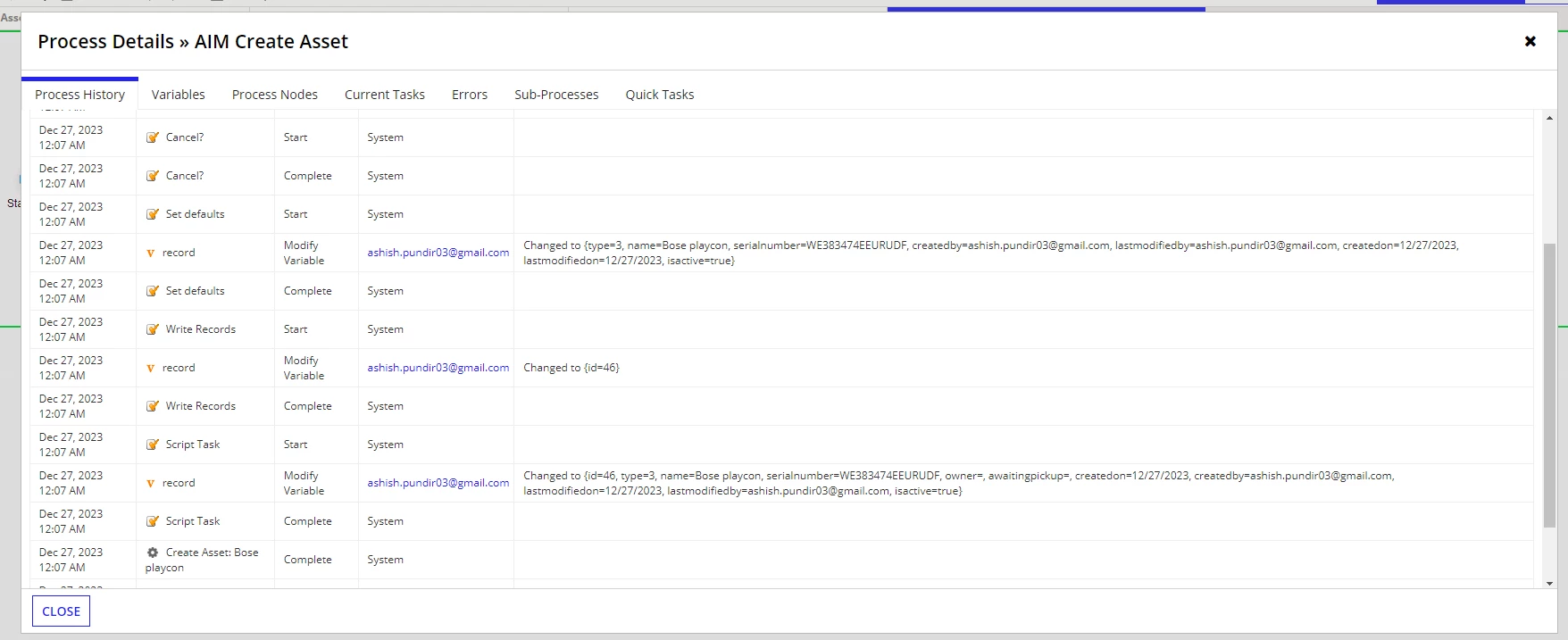1568x640 pixels.
Task: Click 'Complete' in the Create Asset row
Action: pyautogui.click(x=308, y=560)
